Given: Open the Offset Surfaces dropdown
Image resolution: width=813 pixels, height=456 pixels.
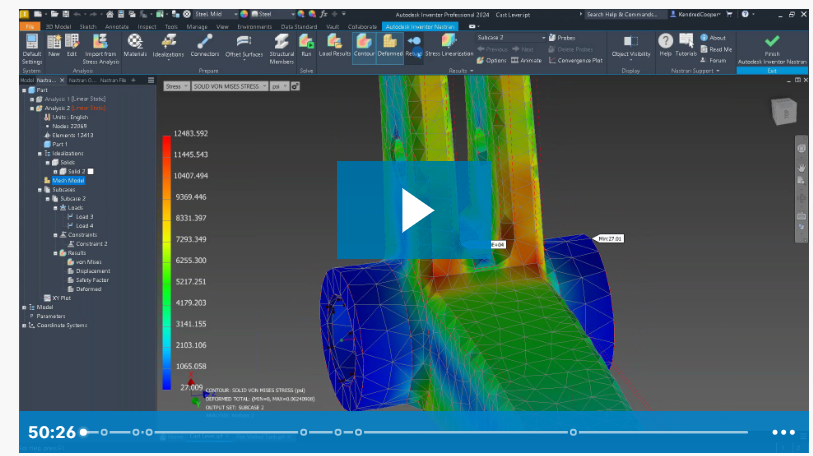Looking at the screenshot, I should [x=244, y=48].
